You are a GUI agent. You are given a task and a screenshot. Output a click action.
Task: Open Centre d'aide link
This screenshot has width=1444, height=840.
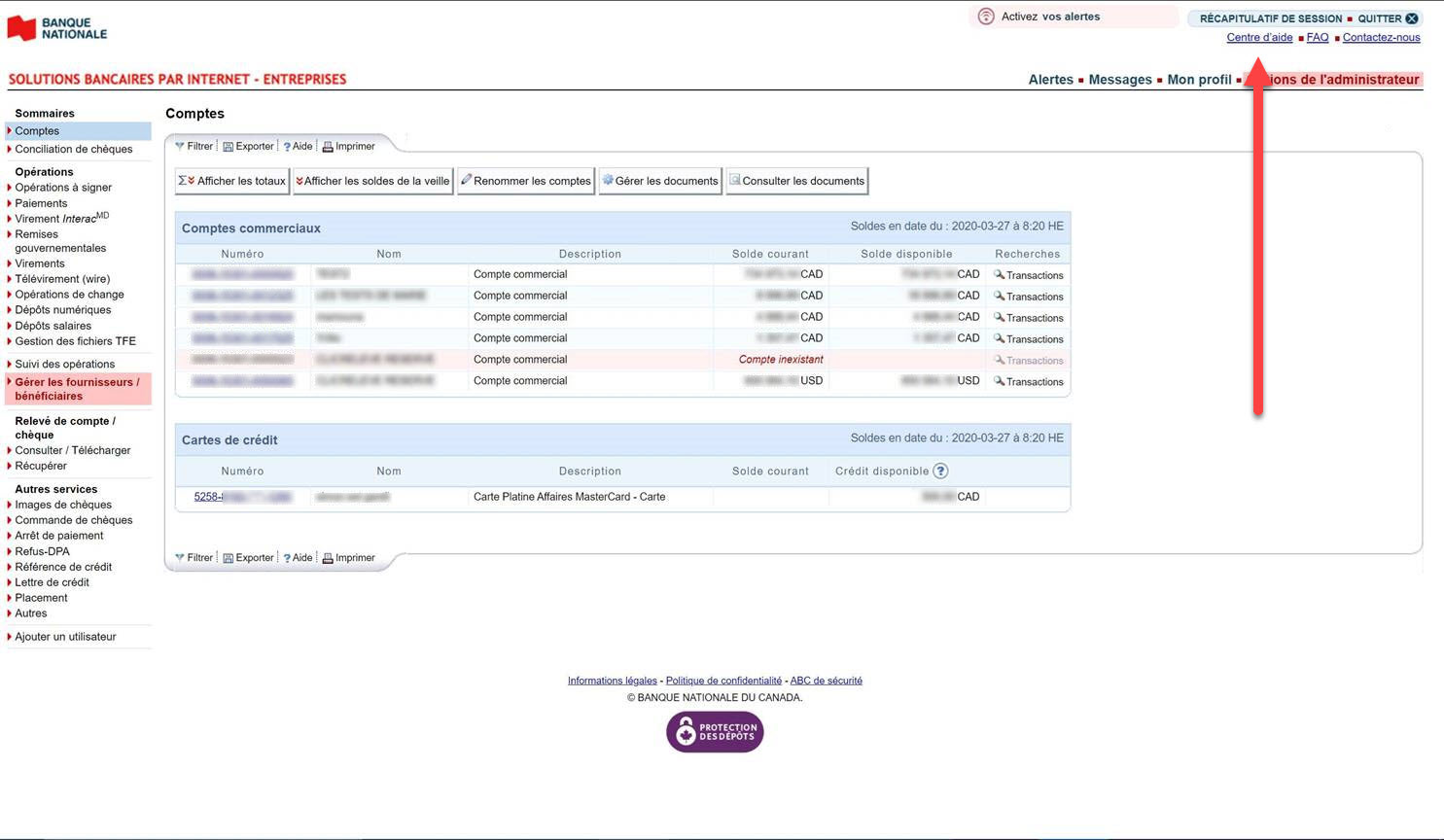pos(1259,38)
